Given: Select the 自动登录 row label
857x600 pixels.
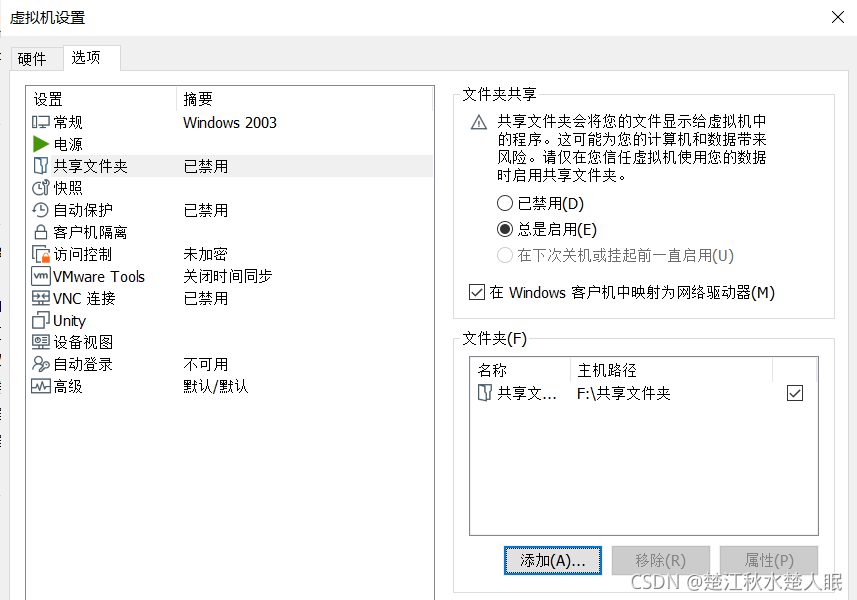Looking at the screenshot, I should [83, 364].
